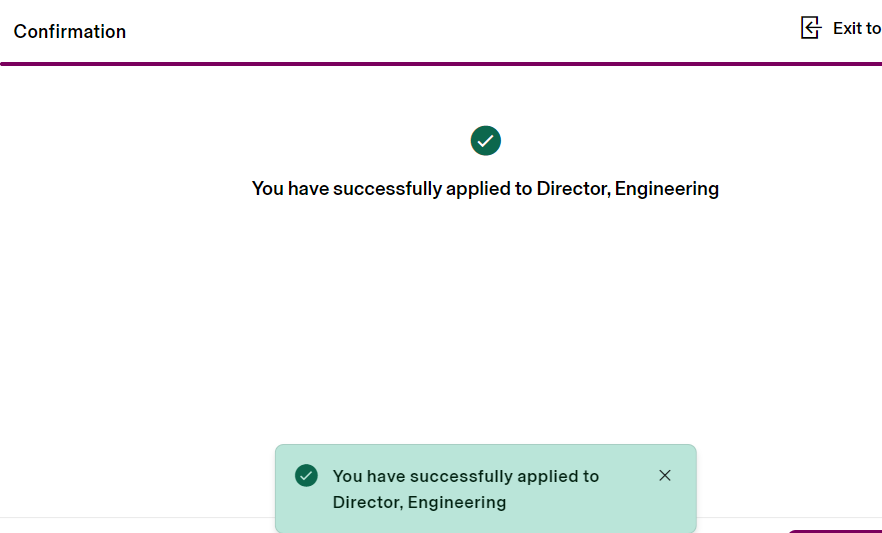Click "Director," in the toast notification

click(x=368, y=502)
